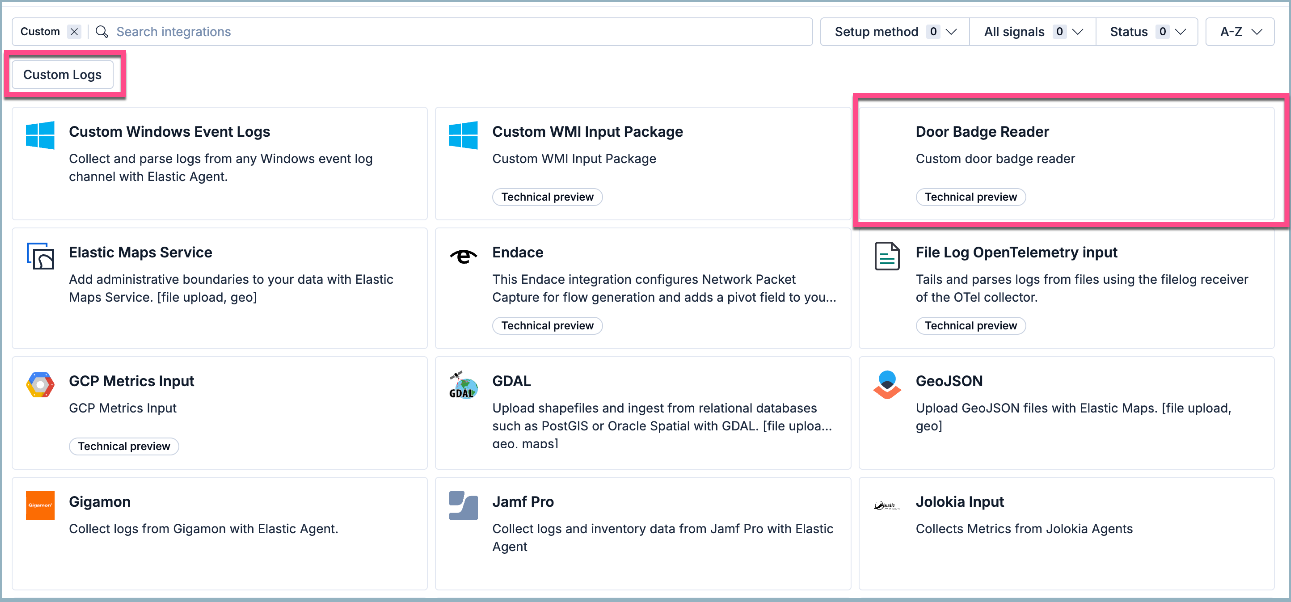Click the Windows logo on Custom WMI Input Package

pyautogui.click(x=463, y=136)
